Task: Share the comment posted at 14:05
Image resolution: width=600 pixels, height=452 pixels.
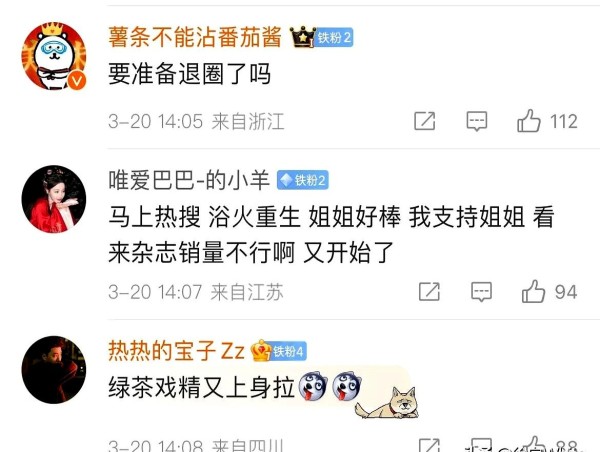Action: [425, 121]
